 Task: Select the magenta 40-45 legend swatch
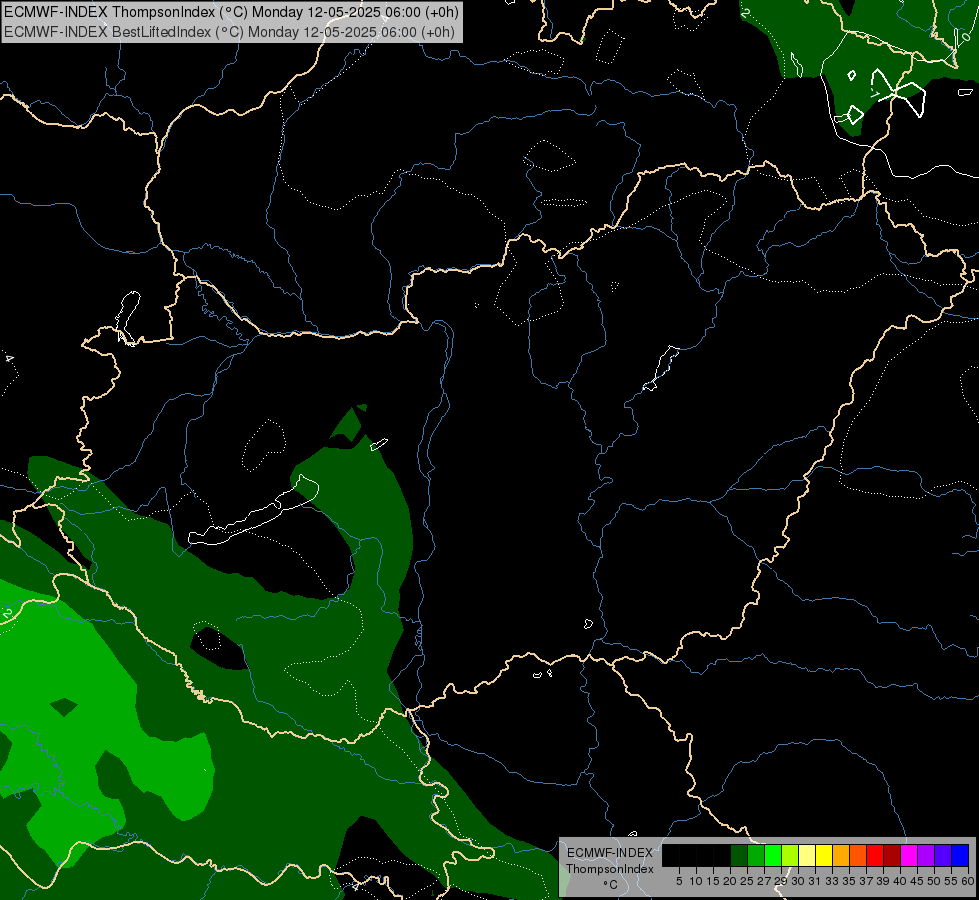point(909,855)
